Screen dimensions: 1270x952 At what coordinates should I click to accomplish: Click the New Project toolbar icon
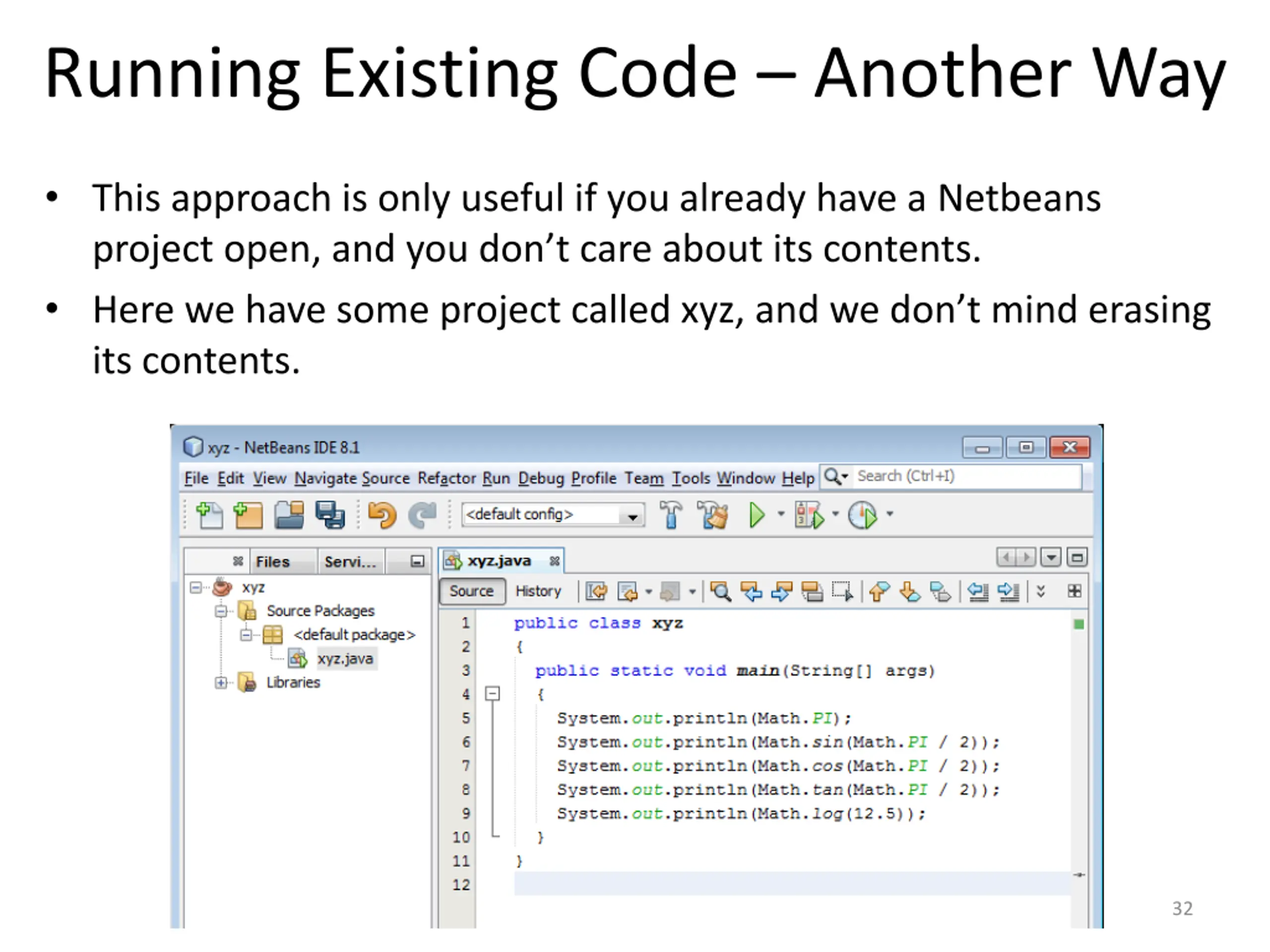248,515
